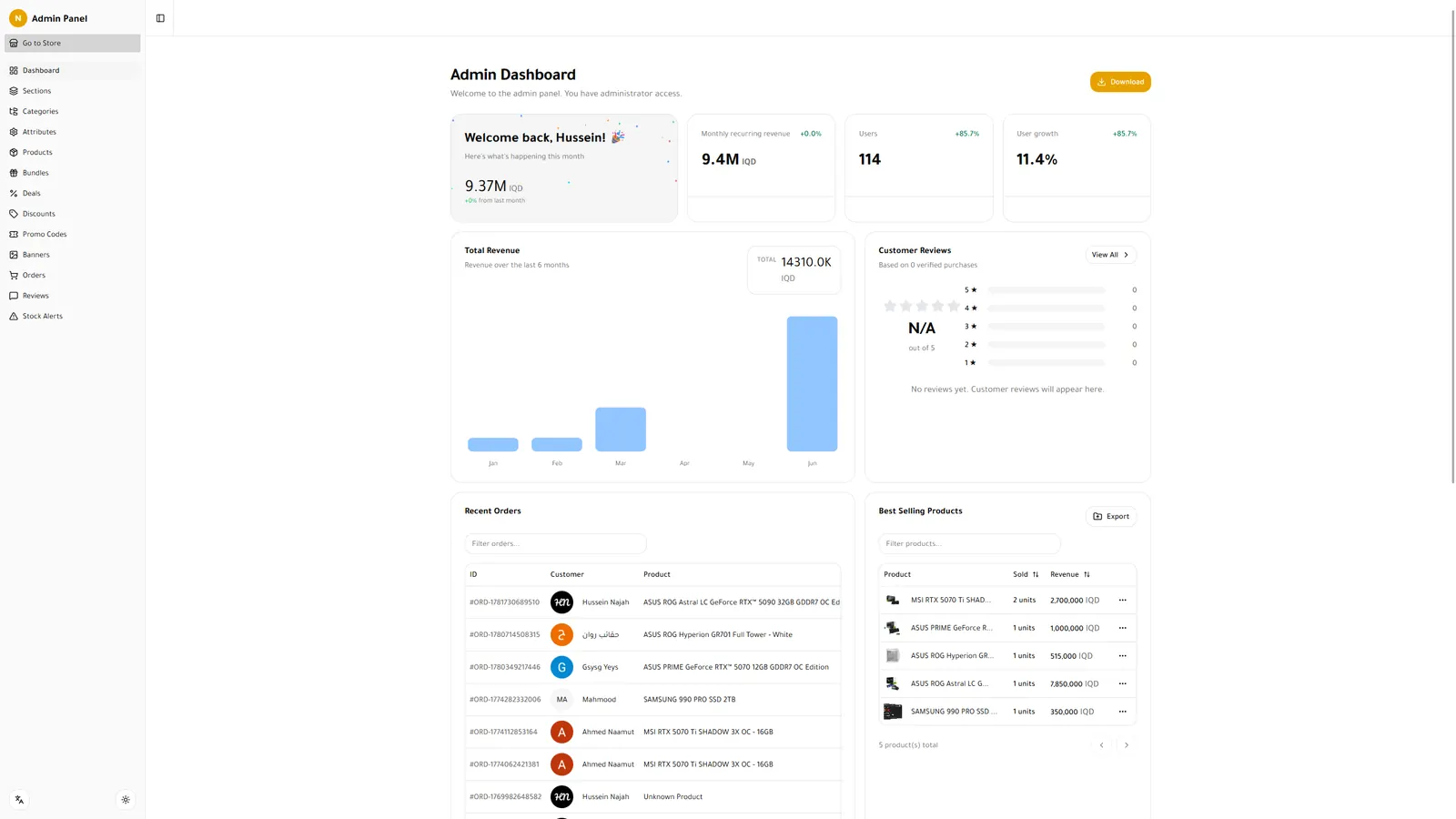This screenshot has width=1456, height=819.
Task: Click View All customer reviews
Action: click(1110, 255)
